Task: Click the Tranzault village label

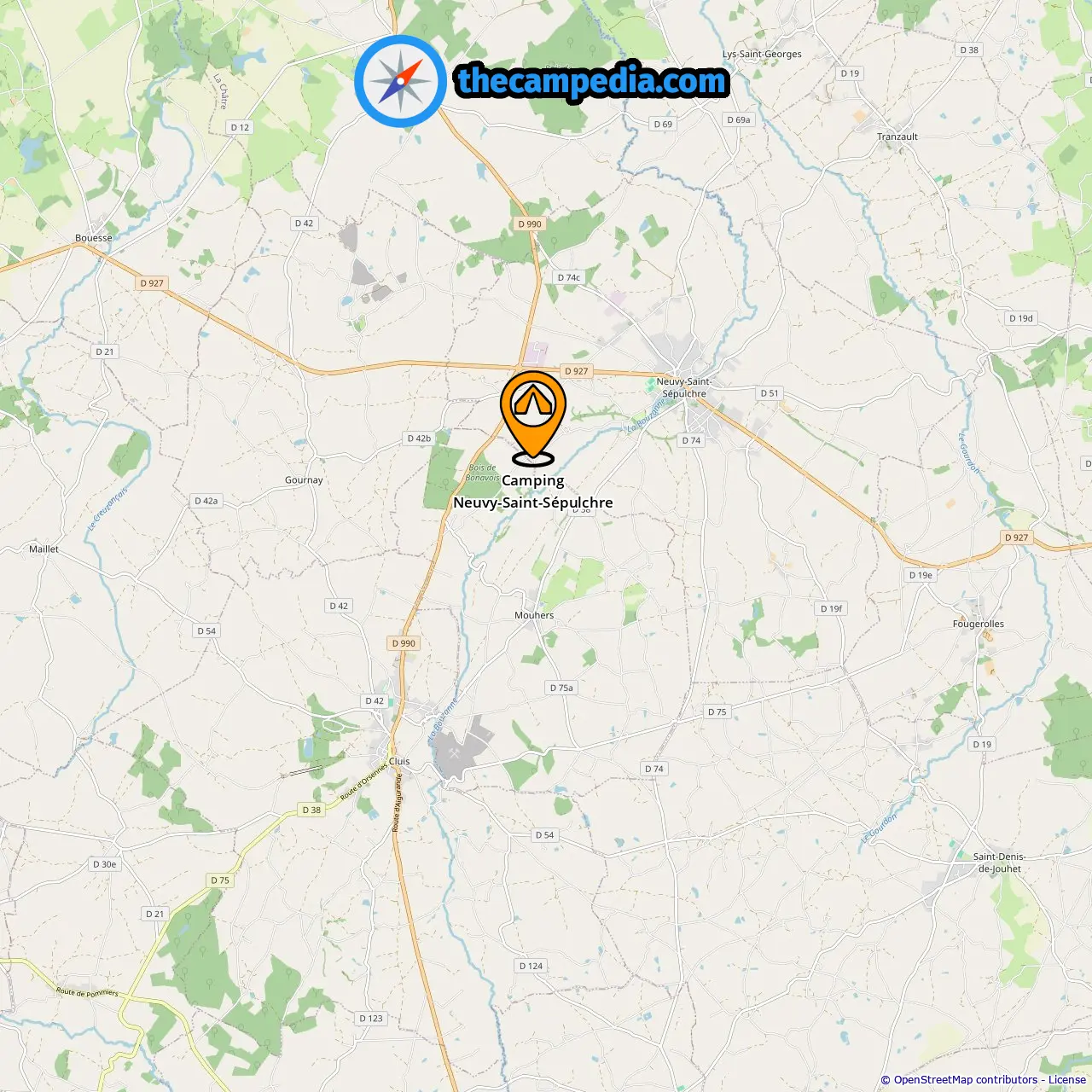Action: pyautogui.click(x=897, y=136)
